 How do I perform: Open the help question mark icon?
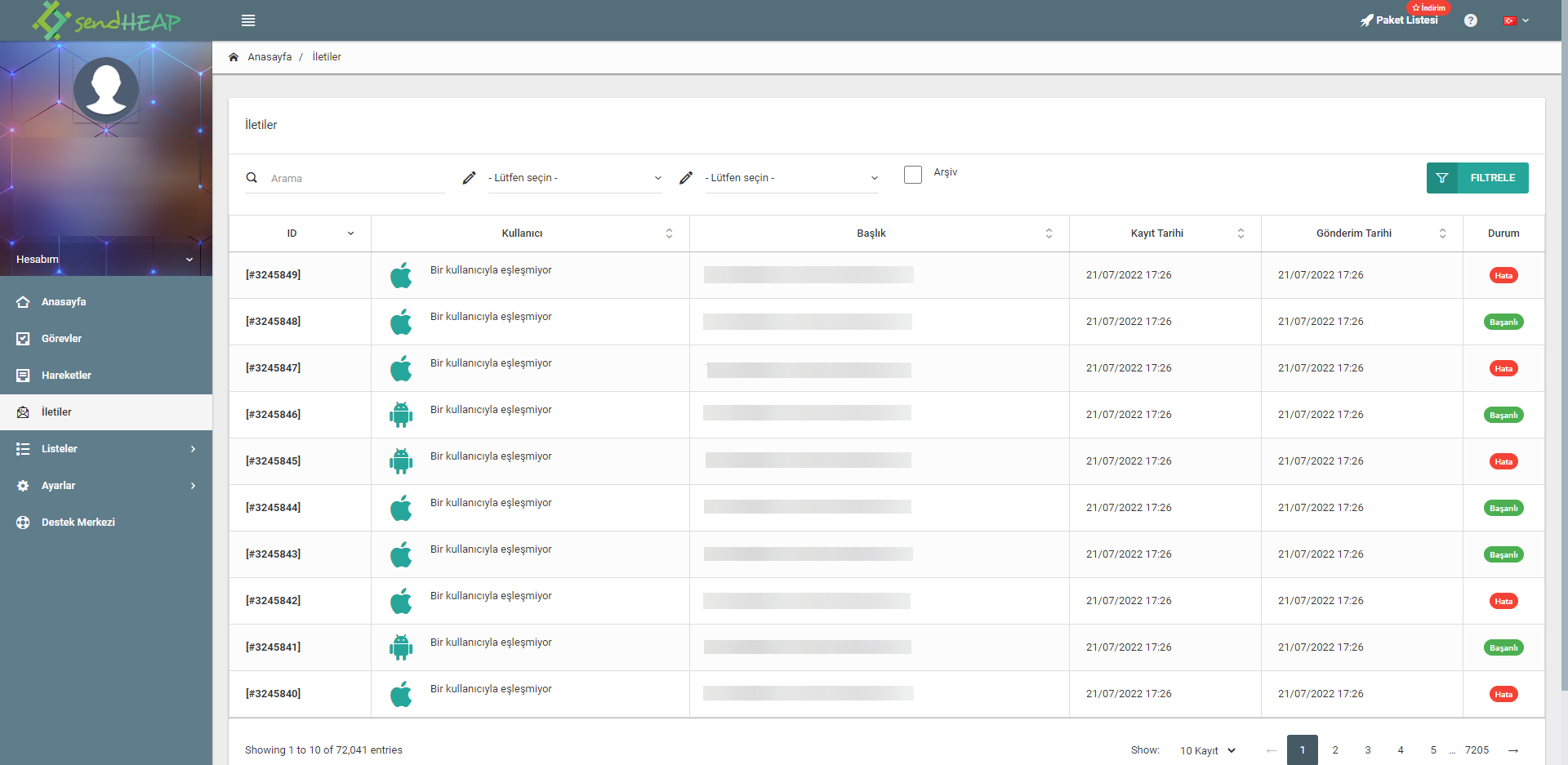click(x=1471, y=20)
